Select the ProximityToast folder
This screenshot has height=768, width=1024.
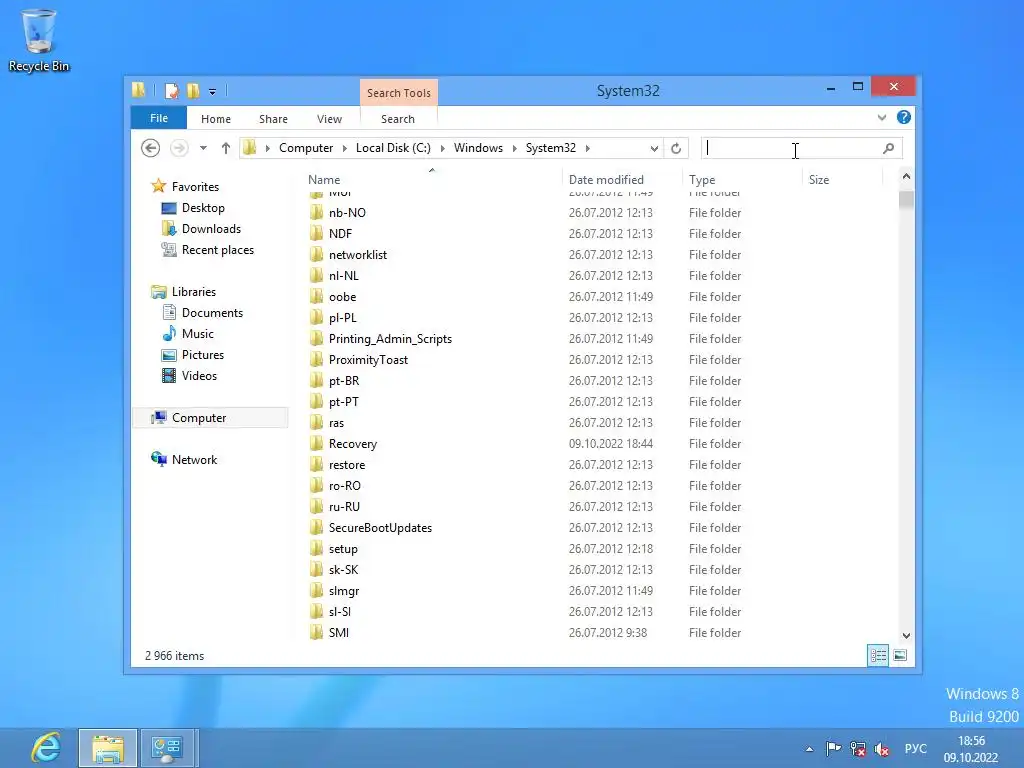click(368, 359)
